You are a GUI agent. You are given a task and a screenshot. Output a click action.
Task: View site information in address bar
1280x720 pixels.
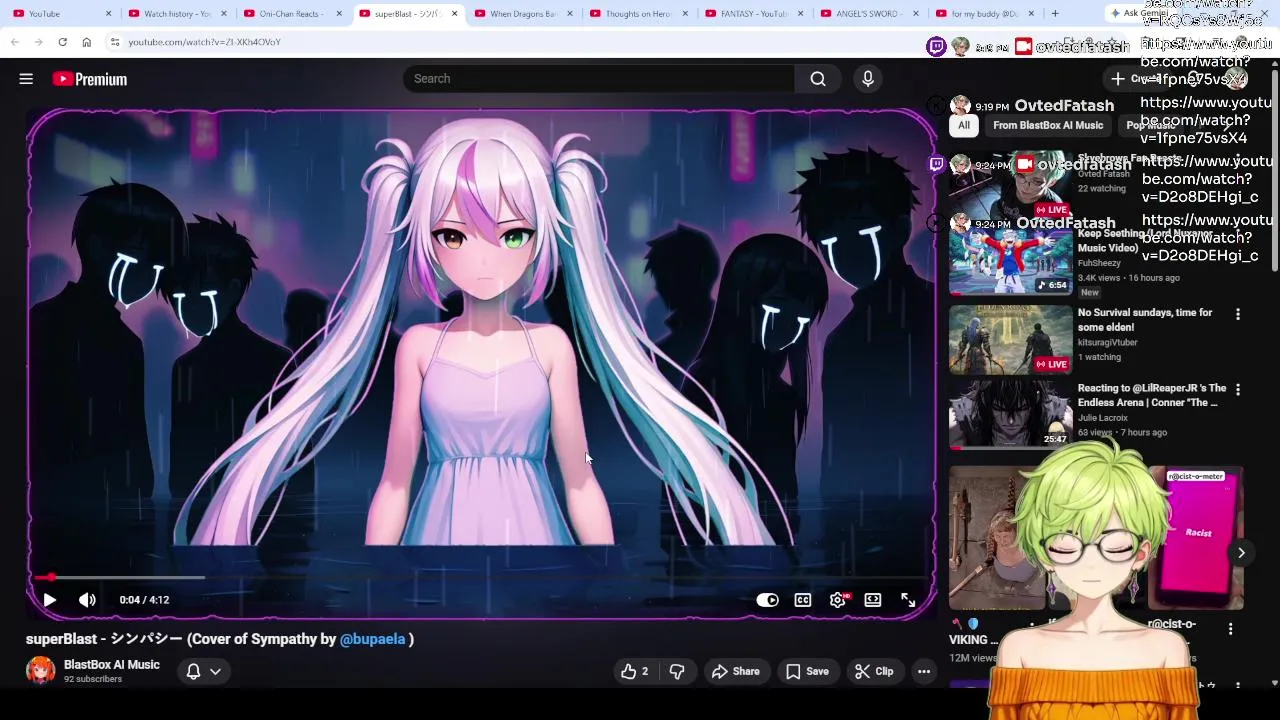tap(115, 42)
